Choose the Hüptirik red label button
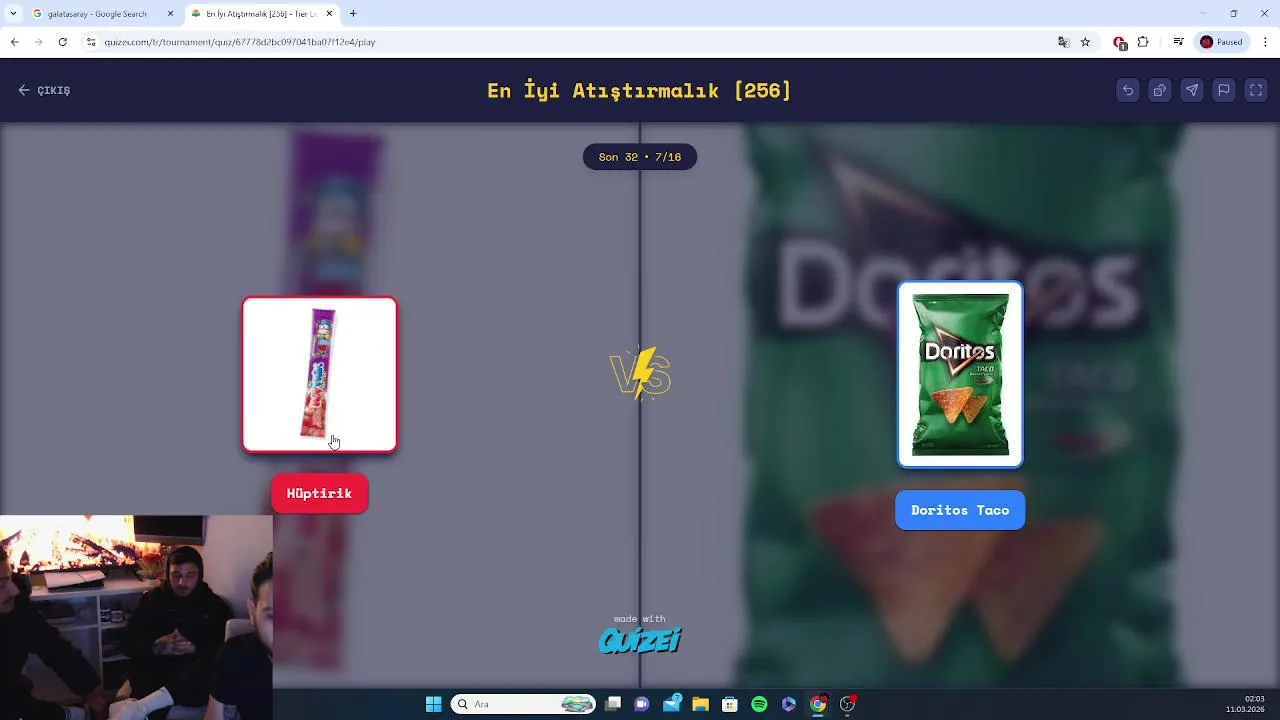 pos(320,494)
